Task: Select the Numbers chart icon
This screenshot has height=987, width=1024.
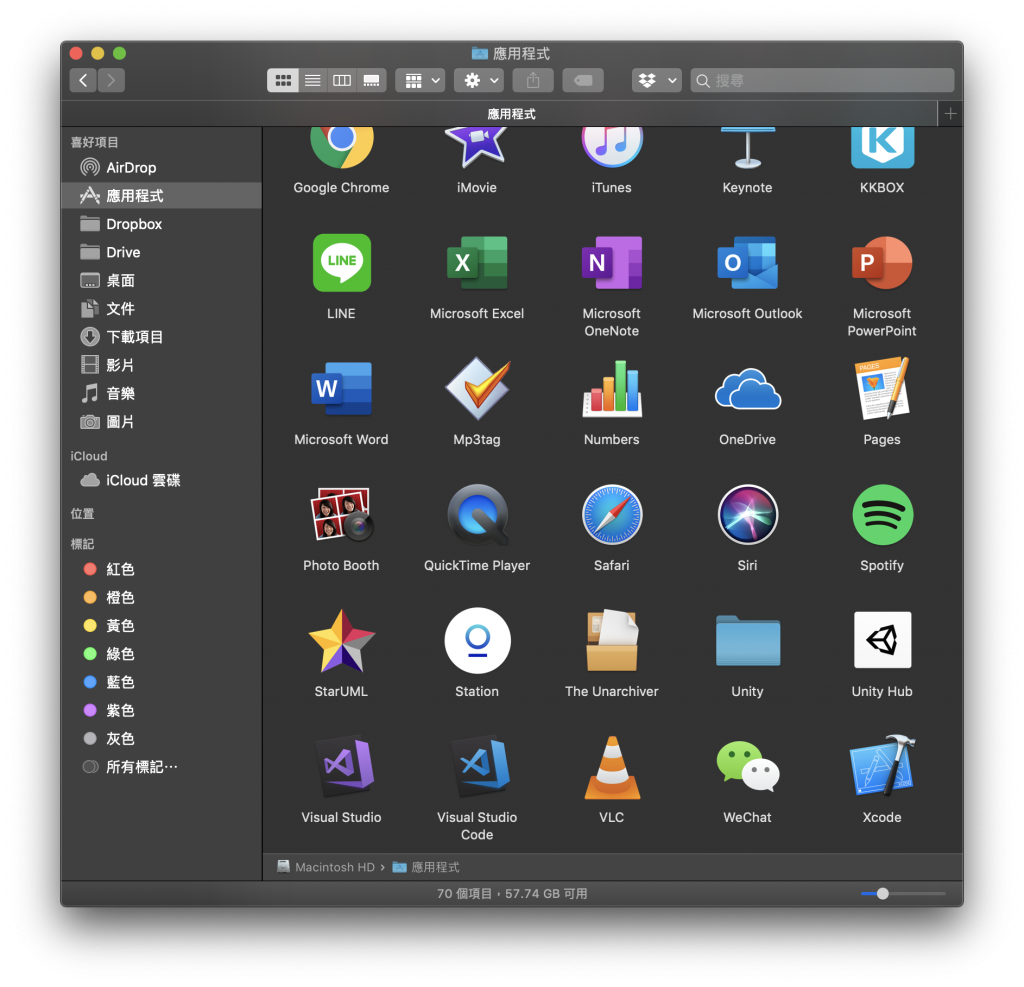Action: coord(611,389)
